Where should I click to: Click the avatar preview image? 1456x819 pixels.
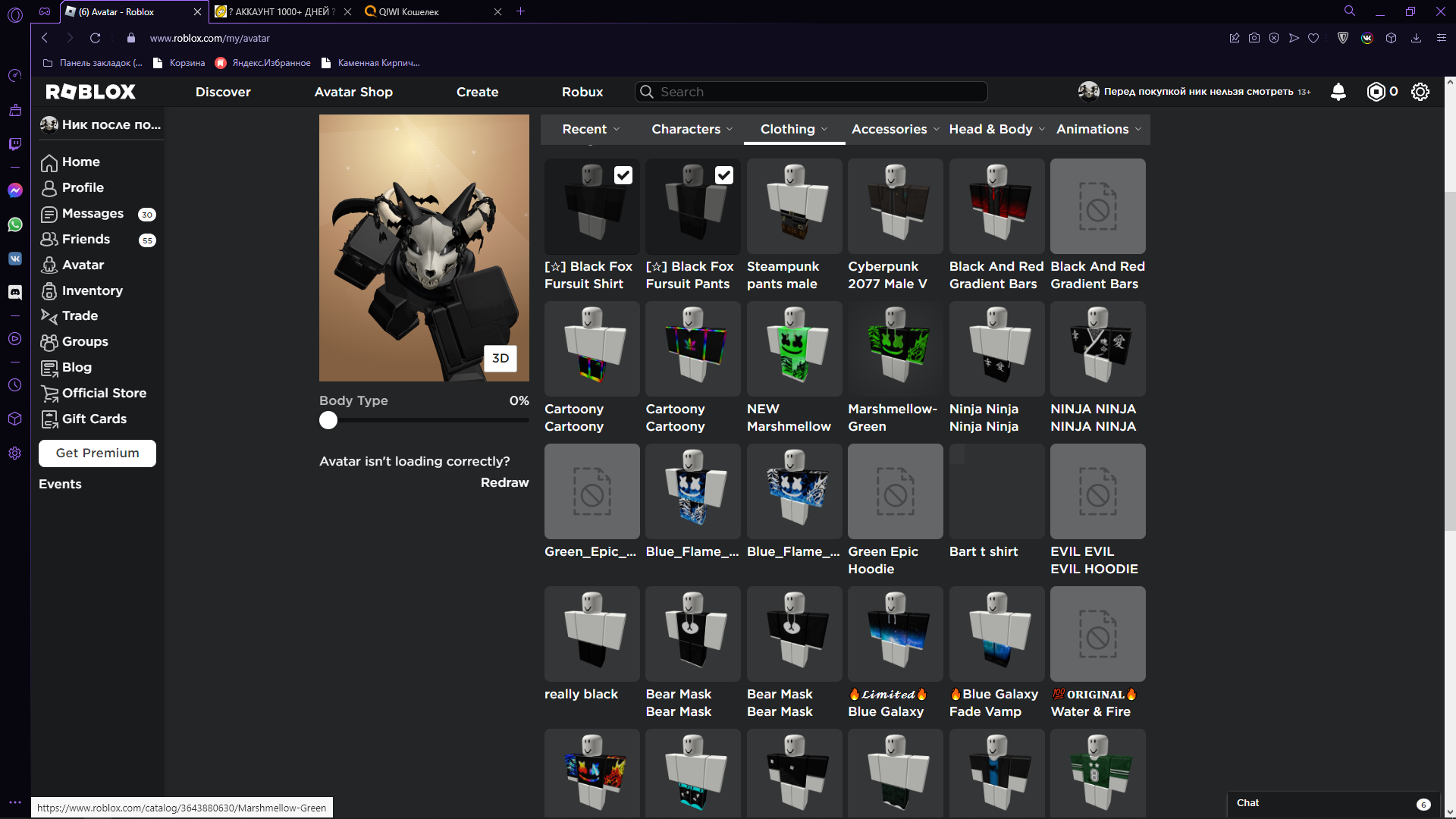click(424, 248)
